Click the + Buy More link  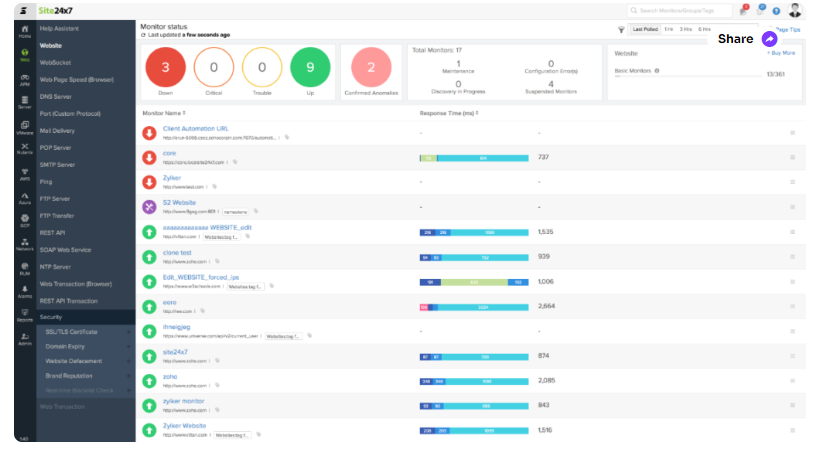click(x=781, y=53)
